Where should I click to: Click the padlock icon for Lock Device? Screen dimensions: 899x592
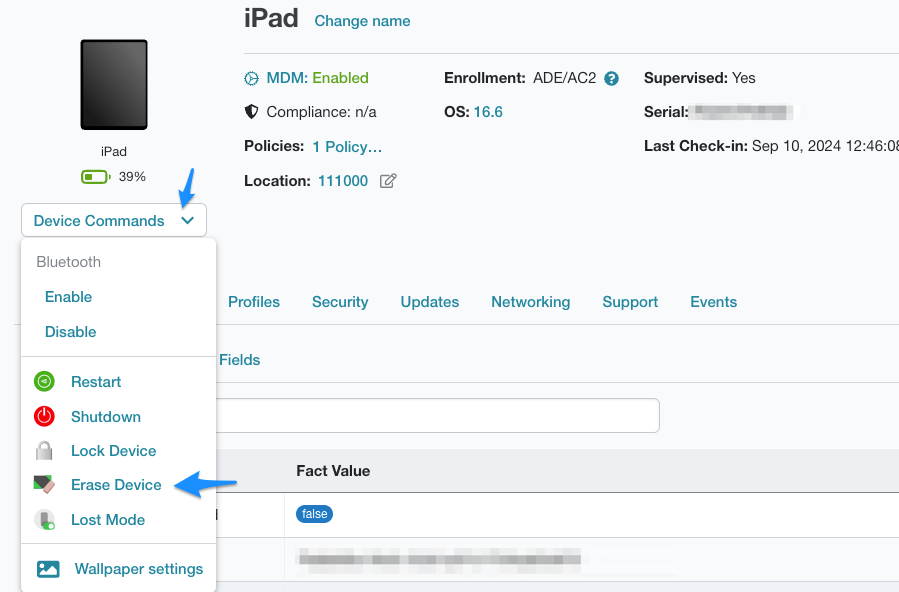click(44, 451)
